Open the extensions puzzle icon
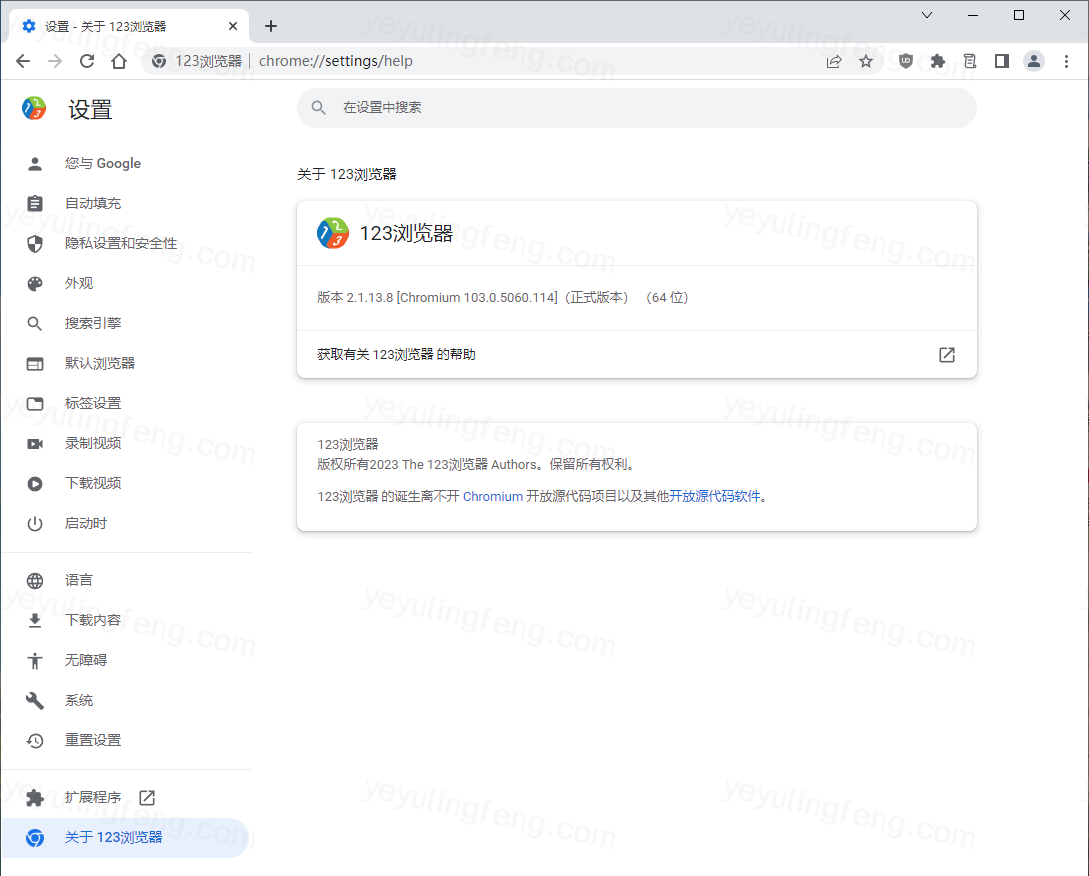 click(x=938, y=61)
